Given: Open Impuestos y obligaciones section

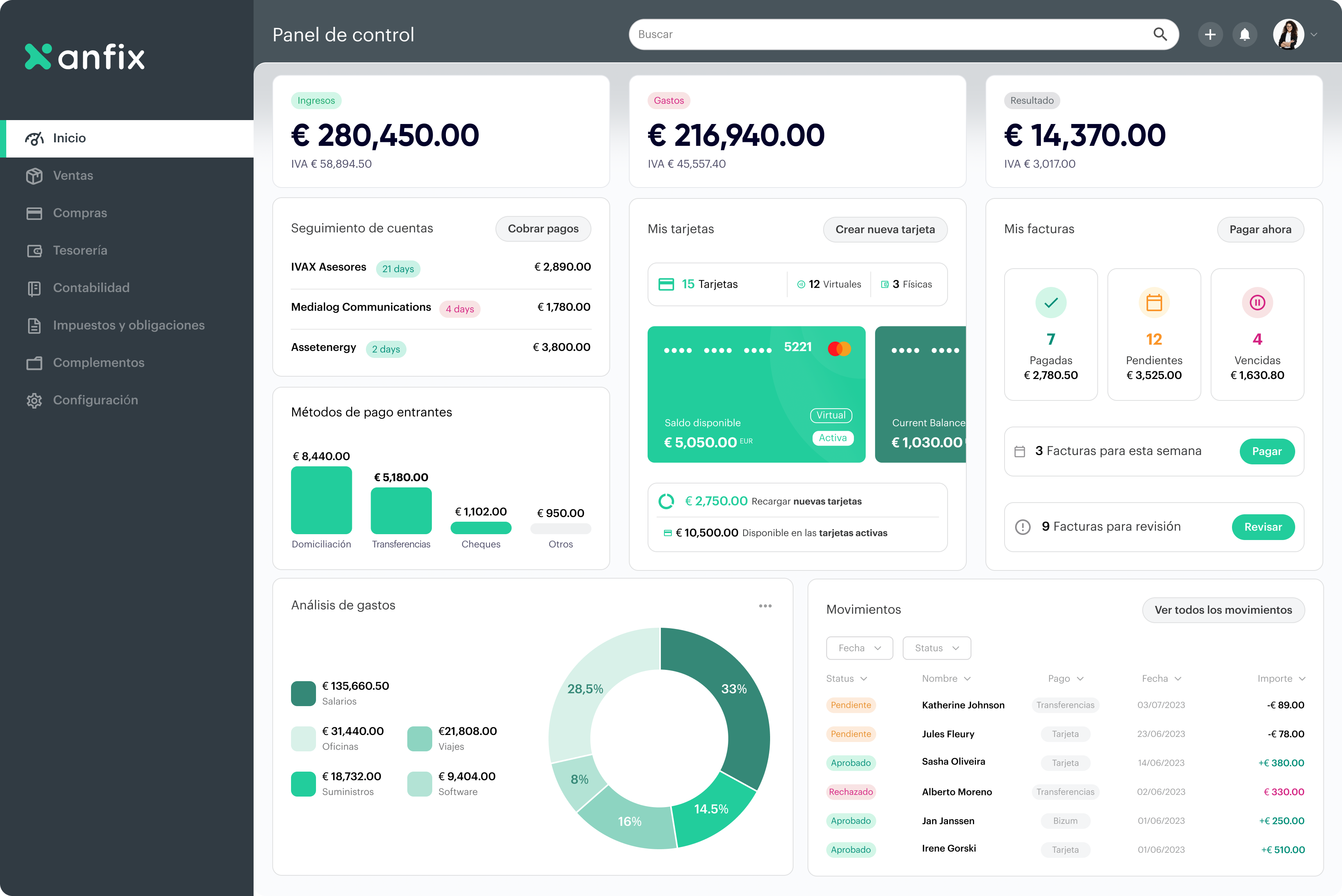Looking at the screenshot, I should point(128,325).
